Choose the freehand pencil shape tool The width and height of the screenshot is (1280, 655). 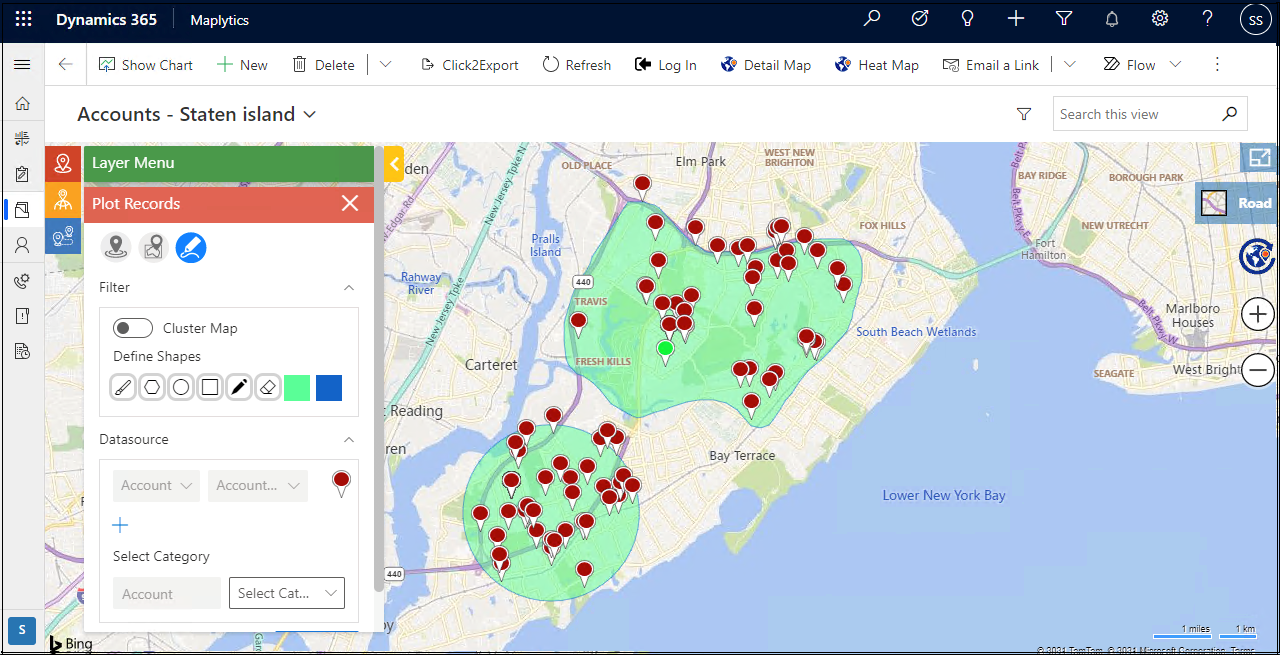point(239,388)
